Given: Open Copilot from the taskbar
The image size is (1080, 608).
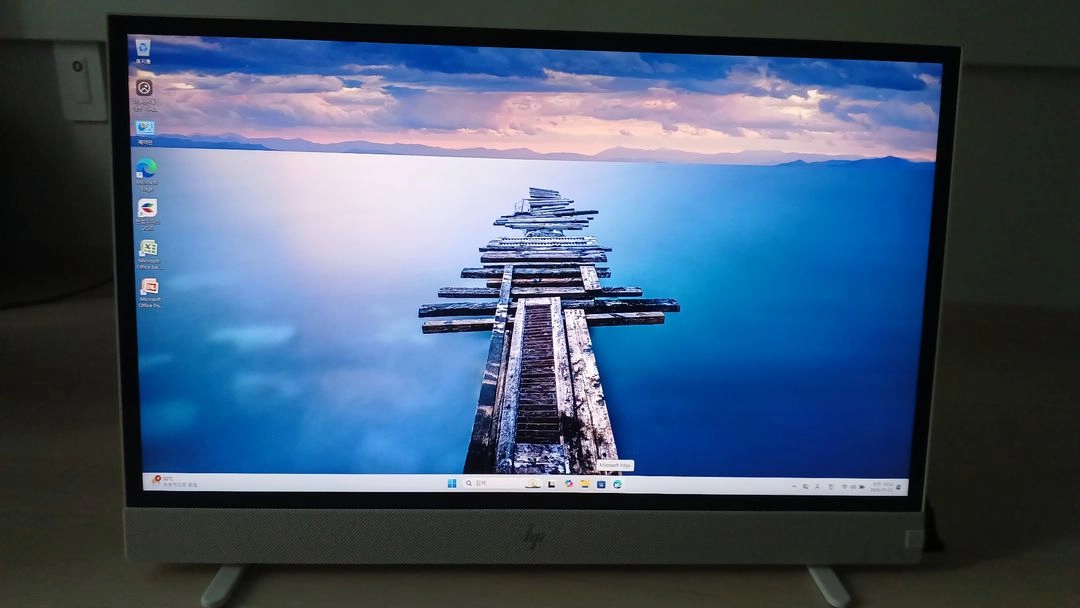Looking at the screenshot, I should [x=568, y=484].
